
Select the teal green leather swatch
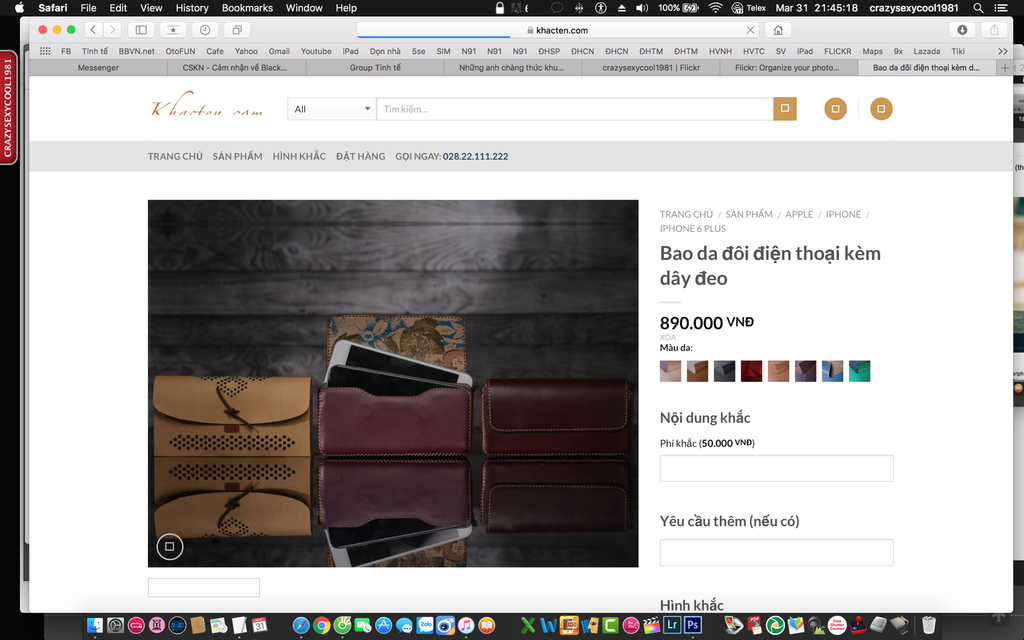tap(859, 371)
